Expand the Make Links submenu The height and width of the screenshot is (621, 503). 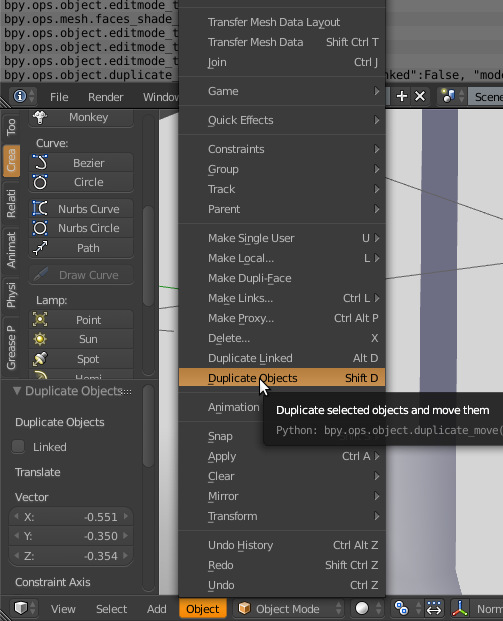(x=282, y=298)
